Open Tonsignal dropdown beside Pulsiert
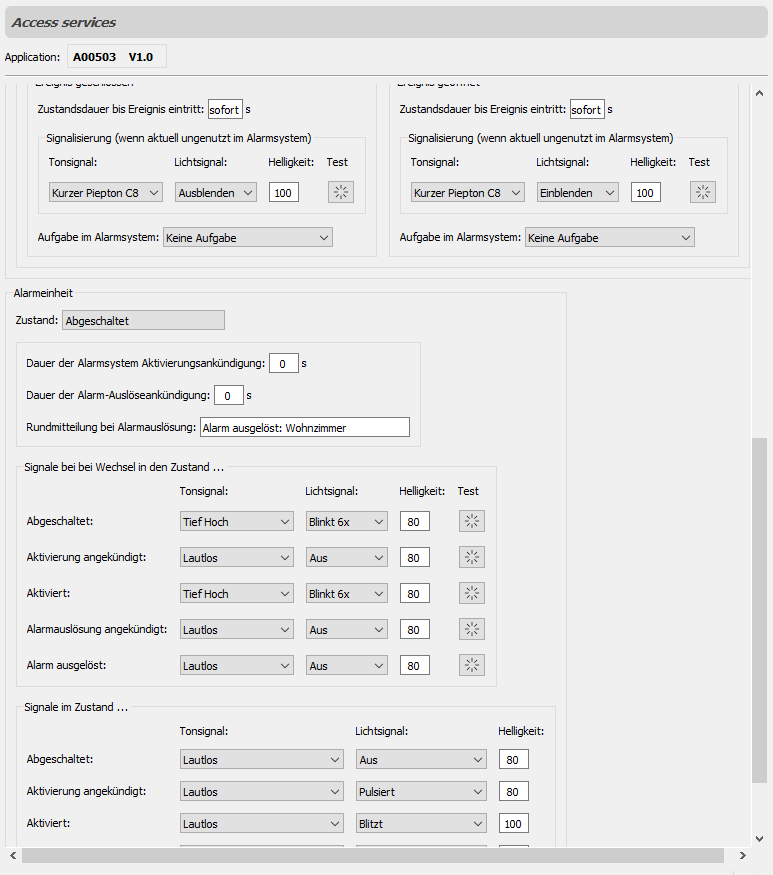This screenshot has width=773, height=875. 262,791
